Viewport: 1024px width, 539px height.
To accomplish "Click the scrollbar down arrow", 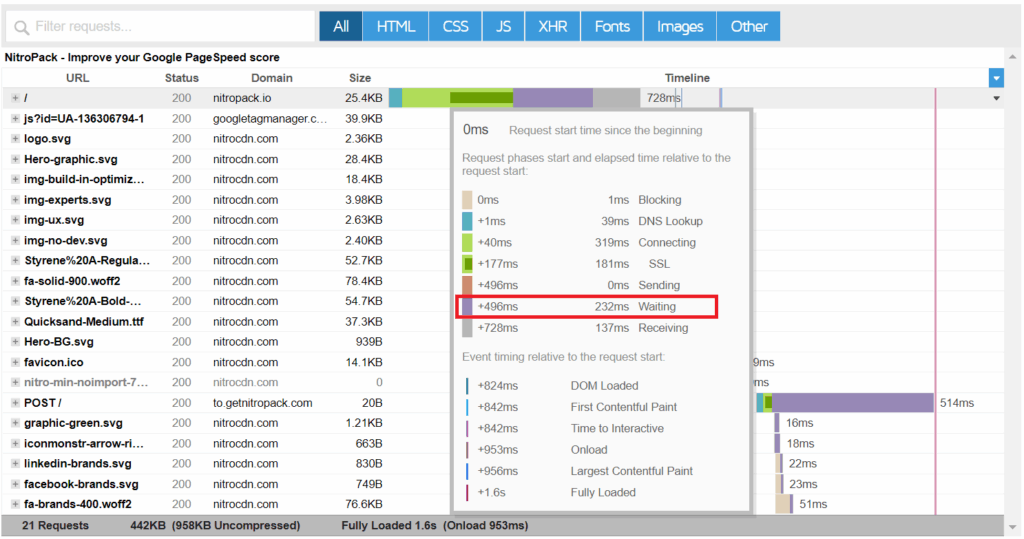I will pos(1013,527).
